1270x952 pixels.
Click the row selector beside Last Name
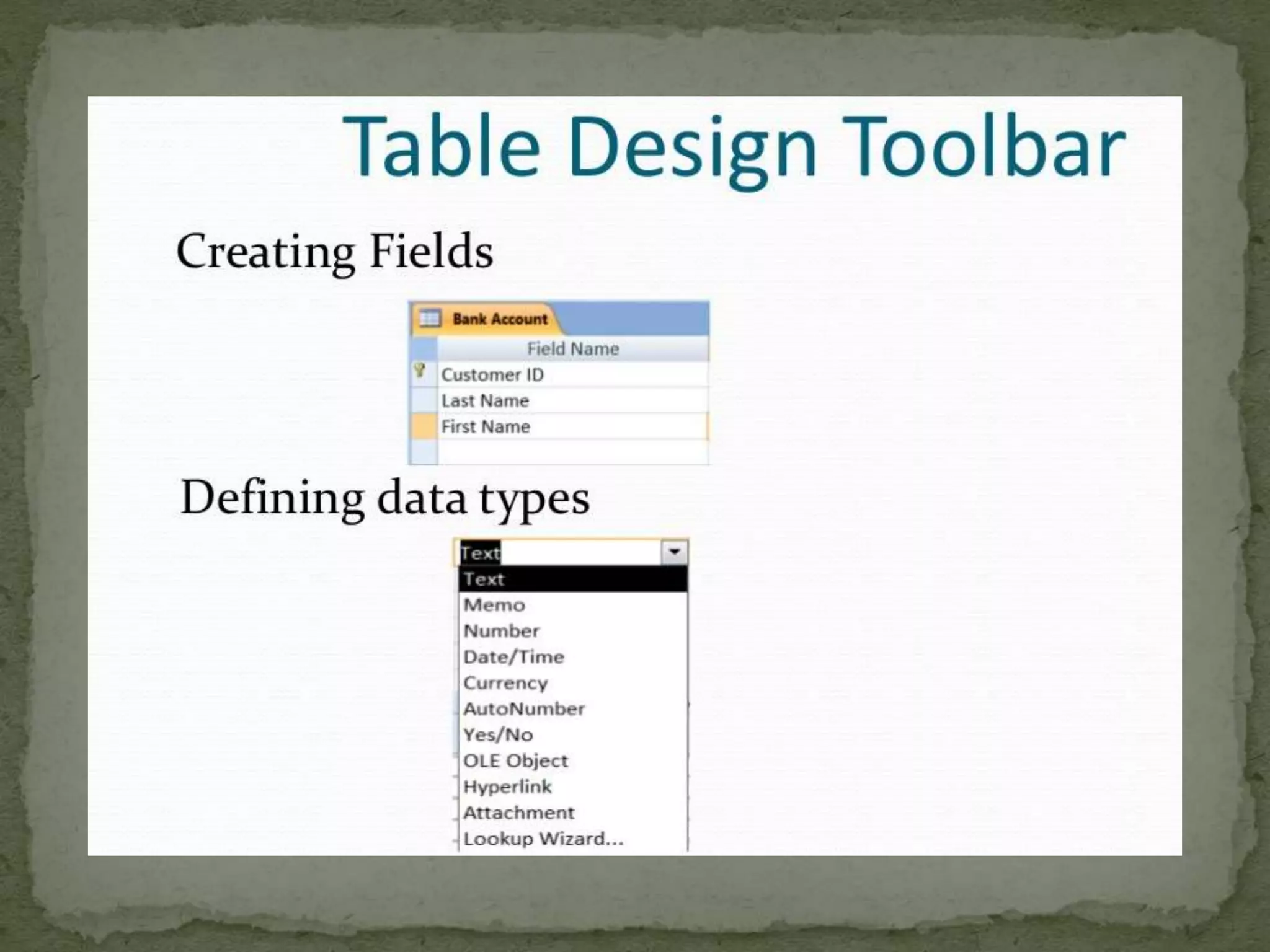pyautogui.click(x=424, y=400)
